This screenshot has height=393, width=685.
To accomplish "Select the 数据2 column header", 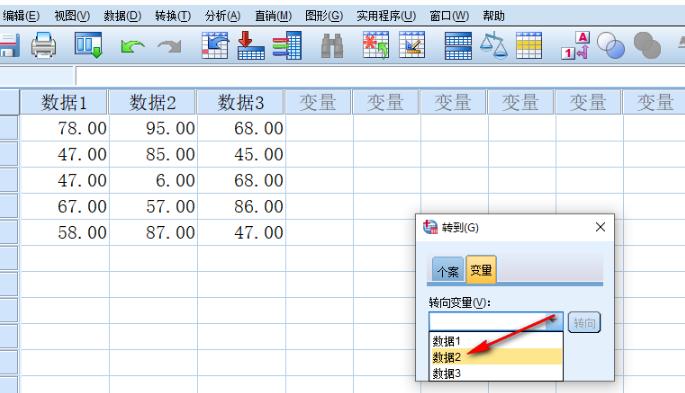I will point(152,103).
